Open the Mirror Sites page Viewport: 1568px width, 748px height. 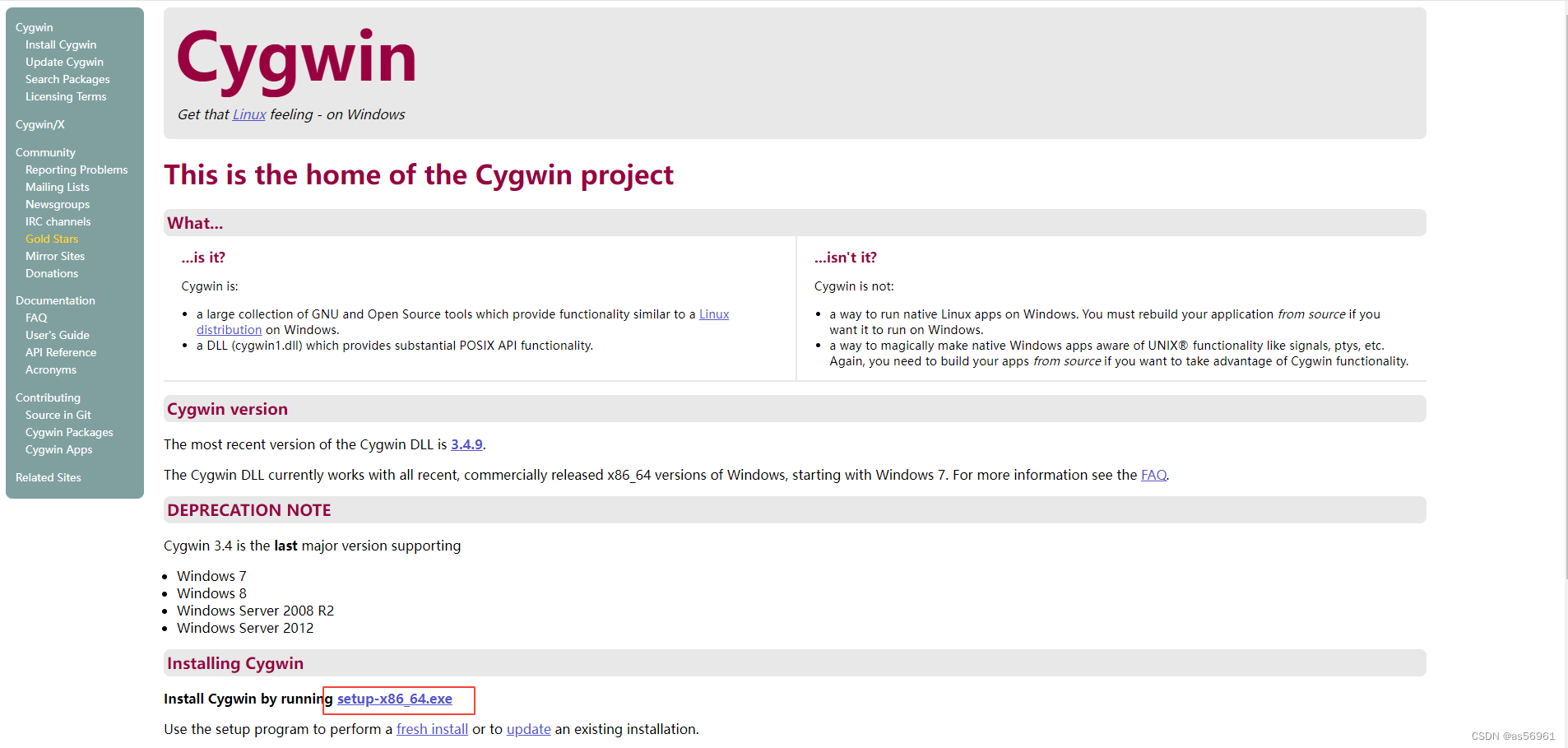tap(54, 256)
